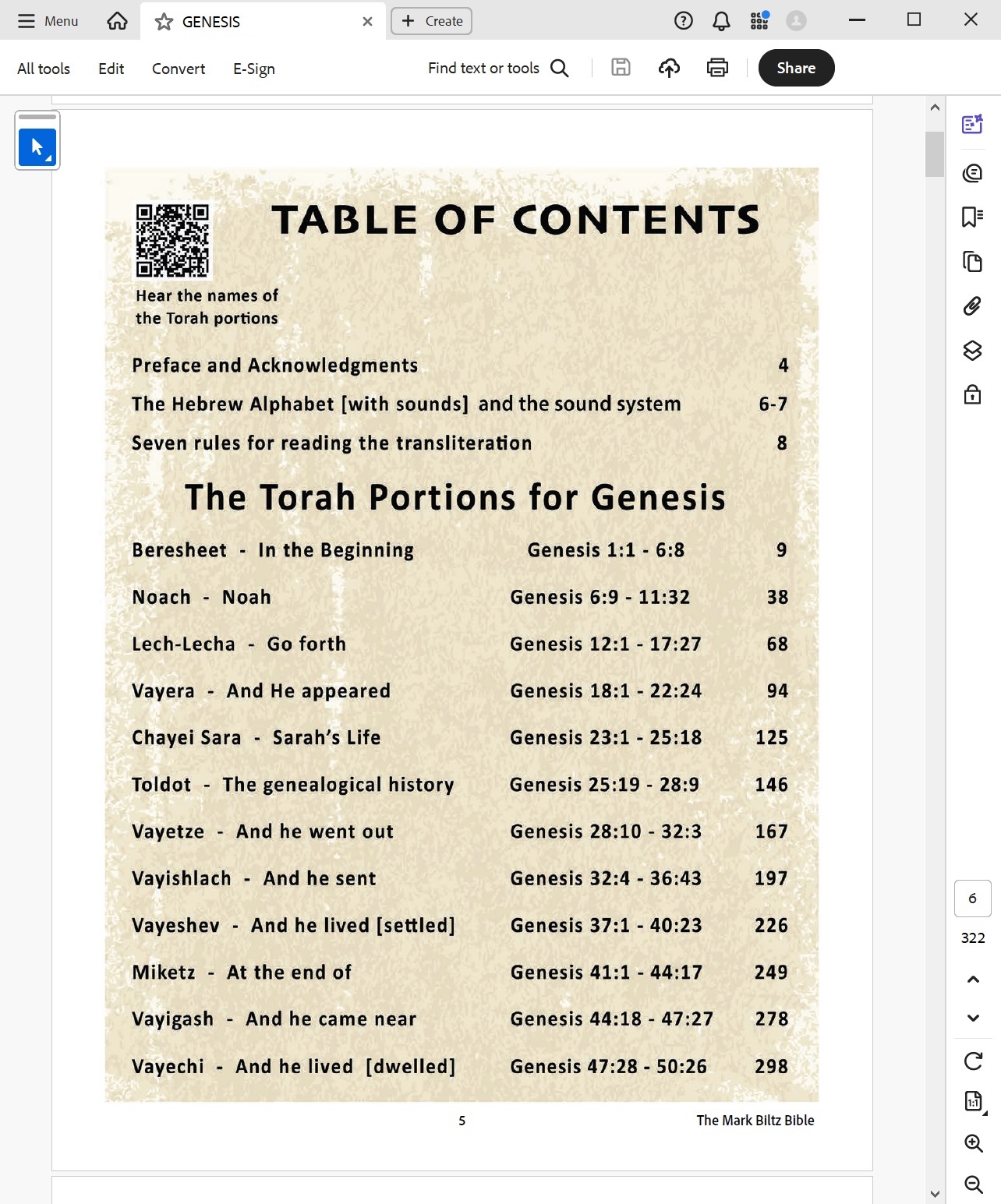This screenshot has height=1204, width=1001.
Task: Open the AI Assistant panel
Action: (x=972, y=124)
